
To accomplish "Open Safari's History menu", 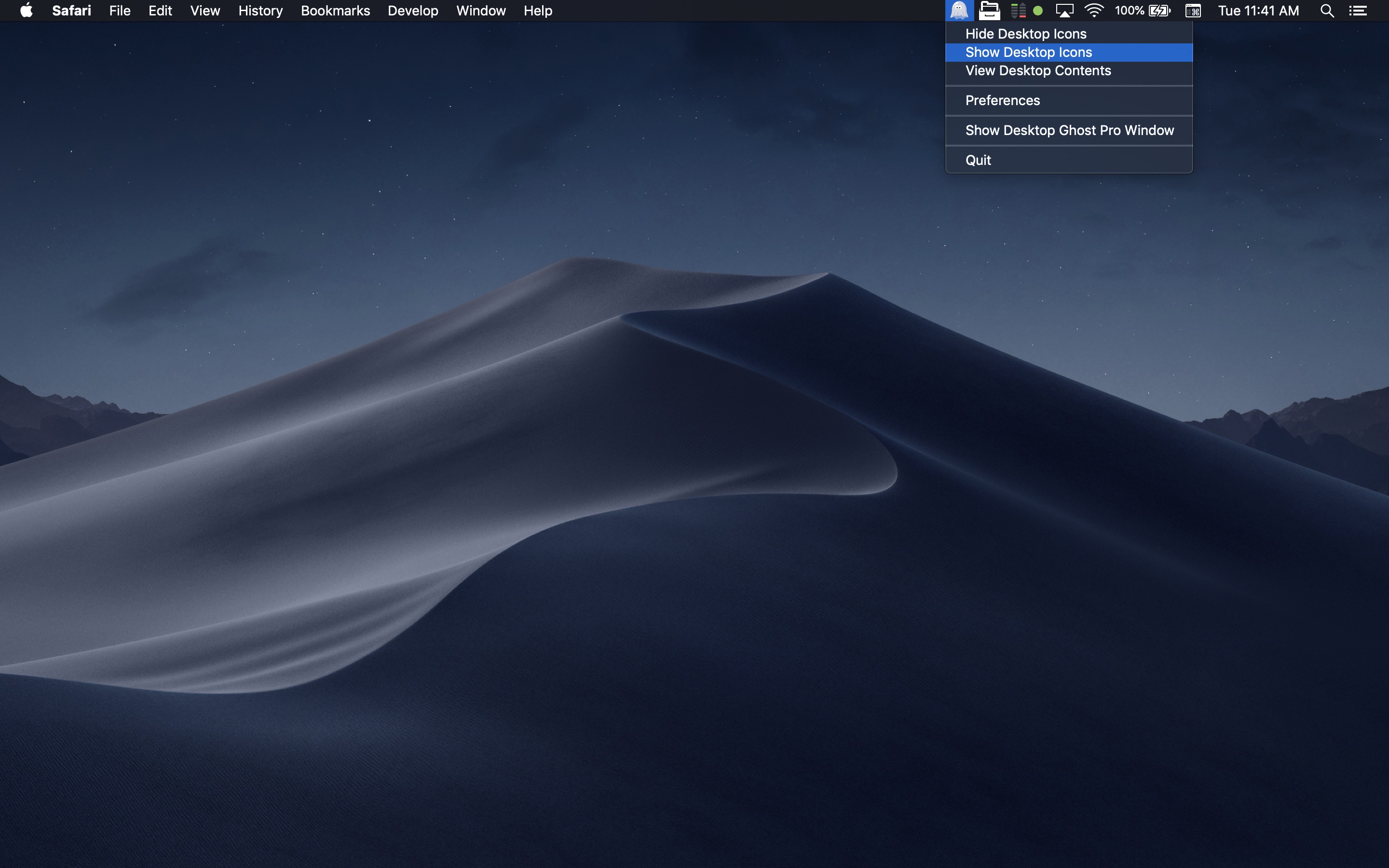I will coord(260,10).
